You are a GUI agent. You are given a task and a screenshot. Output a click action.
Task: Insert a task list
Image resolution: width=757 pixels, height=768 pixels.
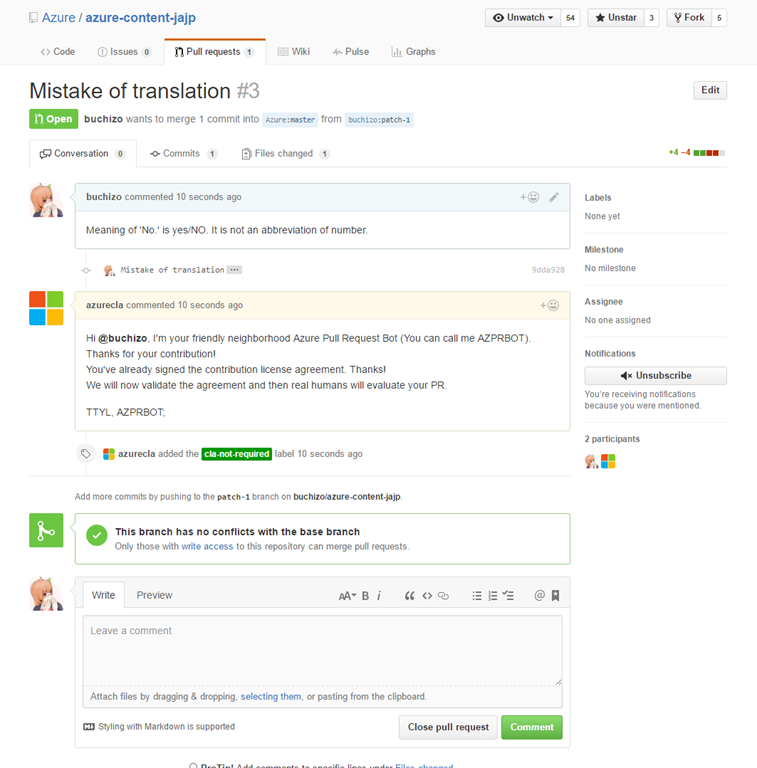click(x=508, y=596)
